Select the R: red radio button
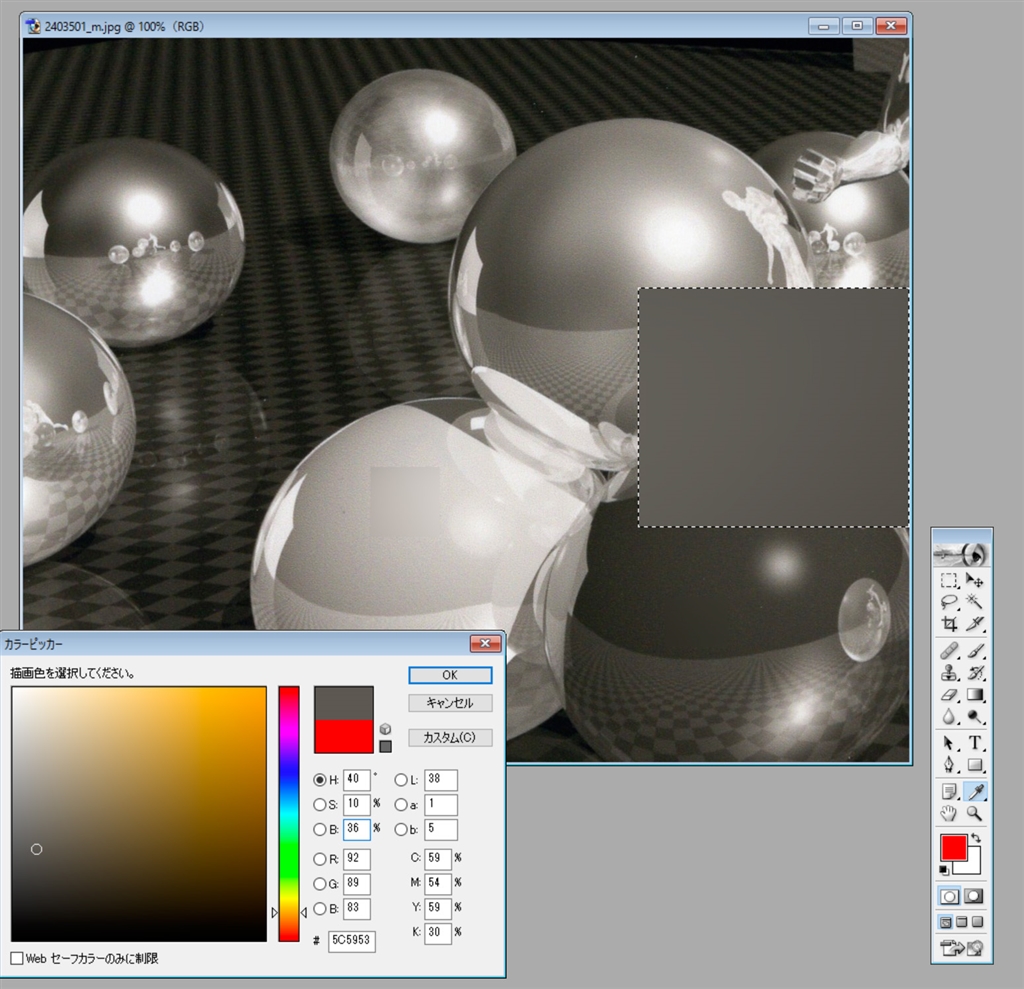Screen dimensions: 1024x989 click(320, 859)
